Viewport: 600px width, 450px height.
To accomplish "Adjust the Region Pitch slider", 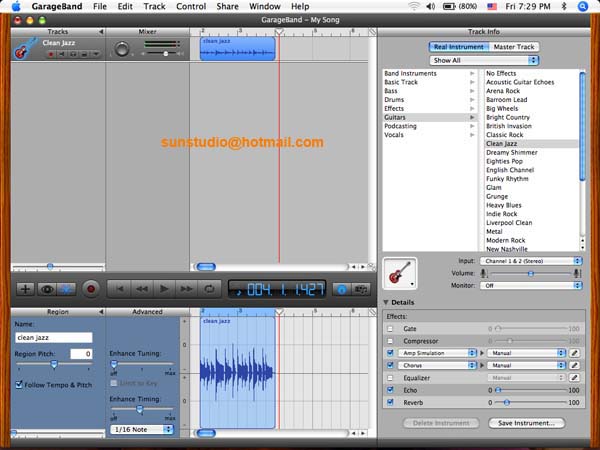I will (x=54, y=364).
